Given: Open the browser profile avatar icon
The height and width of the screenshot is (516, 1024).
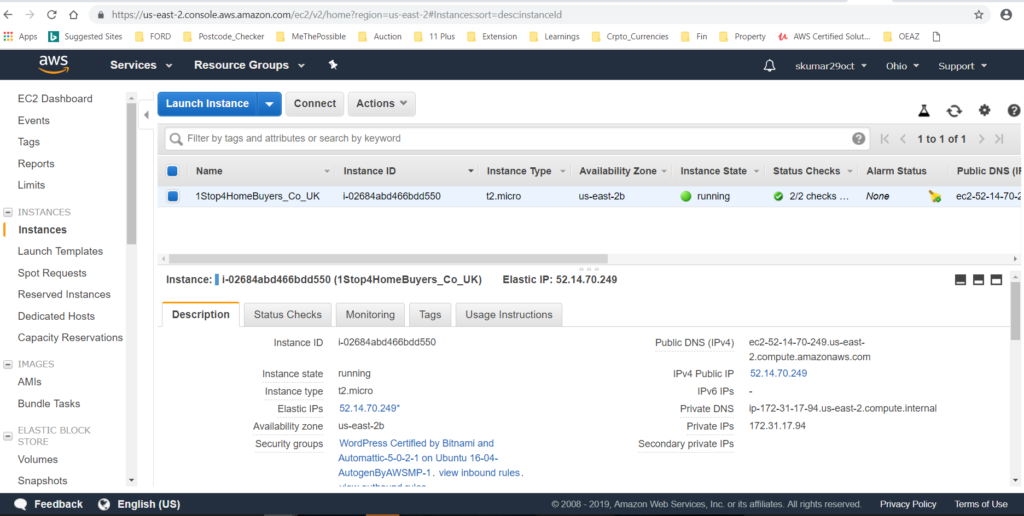Looking at the screenshot, I should [x=1006, y=14].
